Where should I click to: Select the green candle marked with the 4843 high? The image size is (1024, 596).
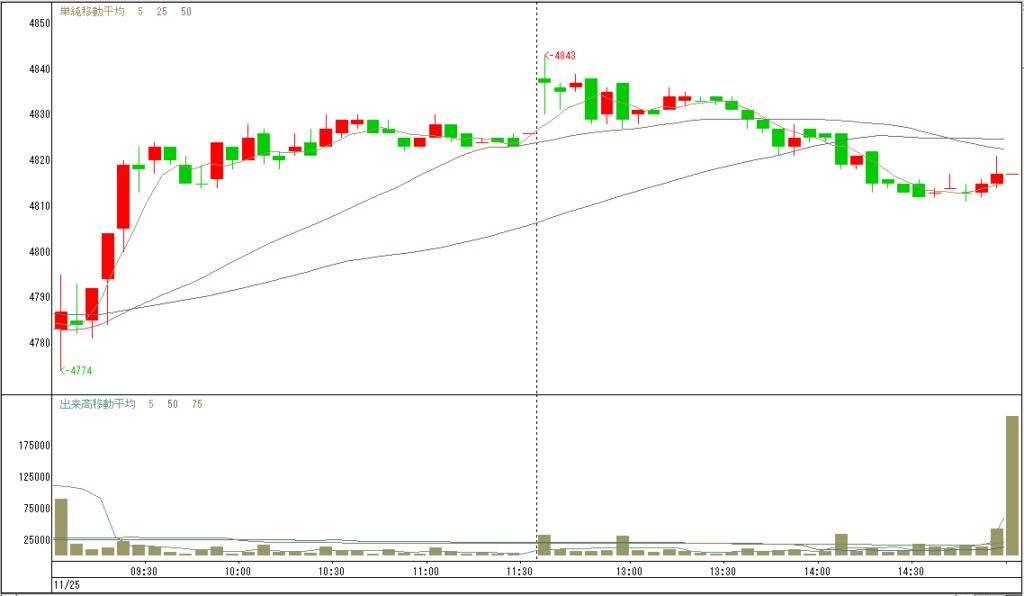click(544, 81)
